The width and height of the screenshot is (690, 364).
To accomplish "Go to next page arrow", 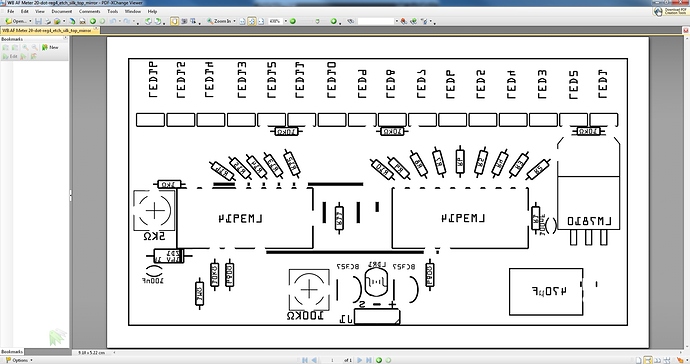I will (x=360, y=360).
